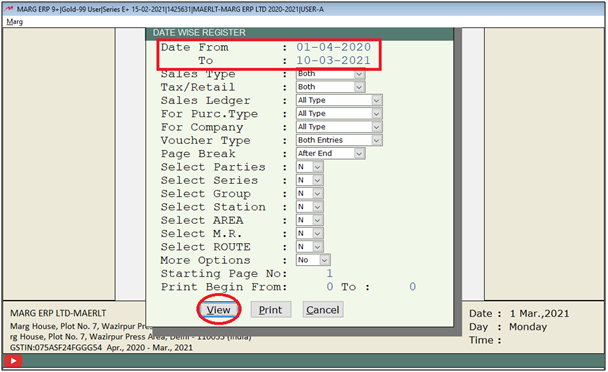Click the Sales Ledger label
The height and width of the screenshot is (372, 608).
click(x=206, y=101)
